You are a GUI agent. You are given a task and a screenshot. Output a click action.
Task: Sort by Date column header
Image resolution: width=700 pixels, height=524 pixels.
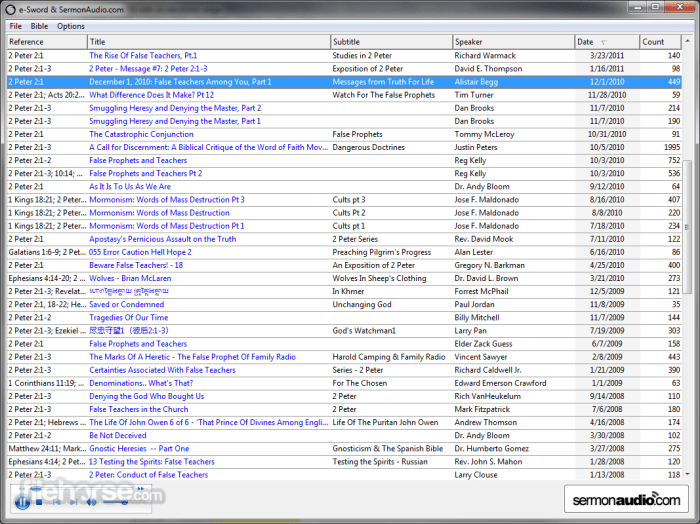tap(607, 42)
